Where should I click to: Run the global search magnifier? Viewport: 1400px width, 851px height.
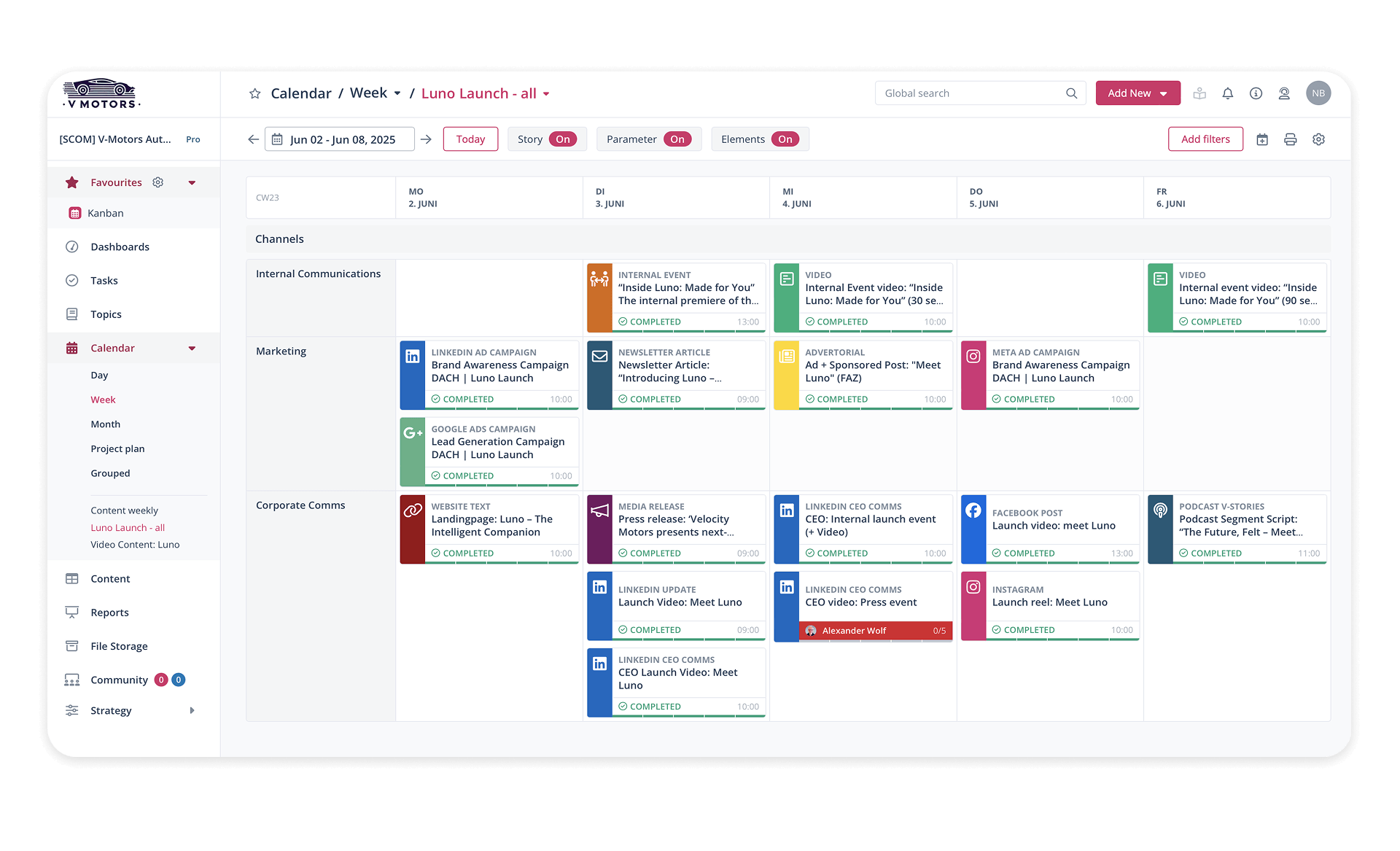tap(1071, 93)
